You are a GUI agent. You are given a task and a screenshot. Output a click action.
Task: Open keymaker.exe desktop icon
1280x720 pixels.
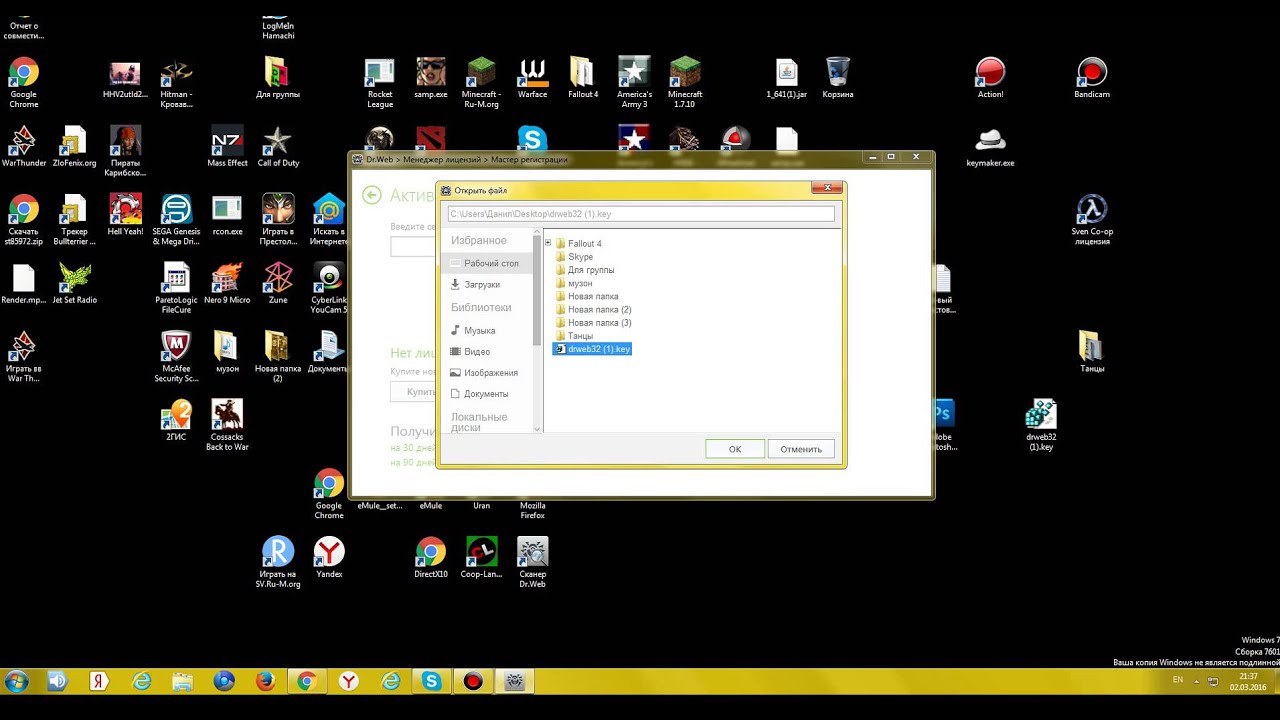[x=990, y=147]
